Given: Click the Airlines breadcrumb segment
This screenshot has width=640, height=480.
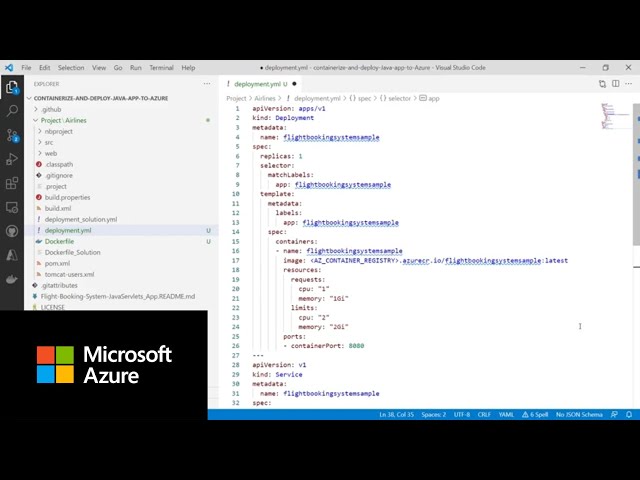Looking at the screenshot, I should 265,98.
